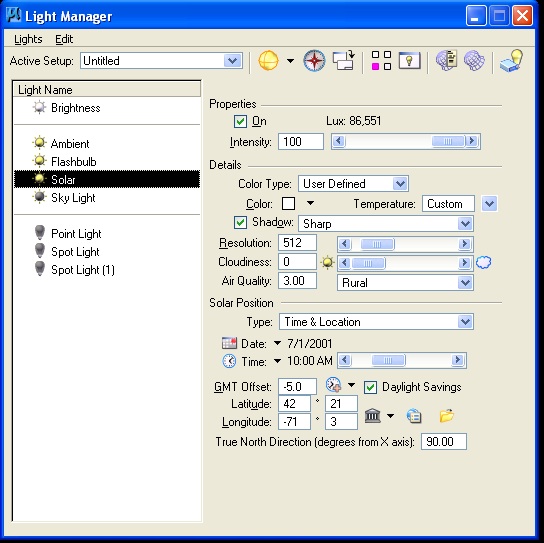
Task: Click the GMT Offset input field
Action: coord(297,387)
